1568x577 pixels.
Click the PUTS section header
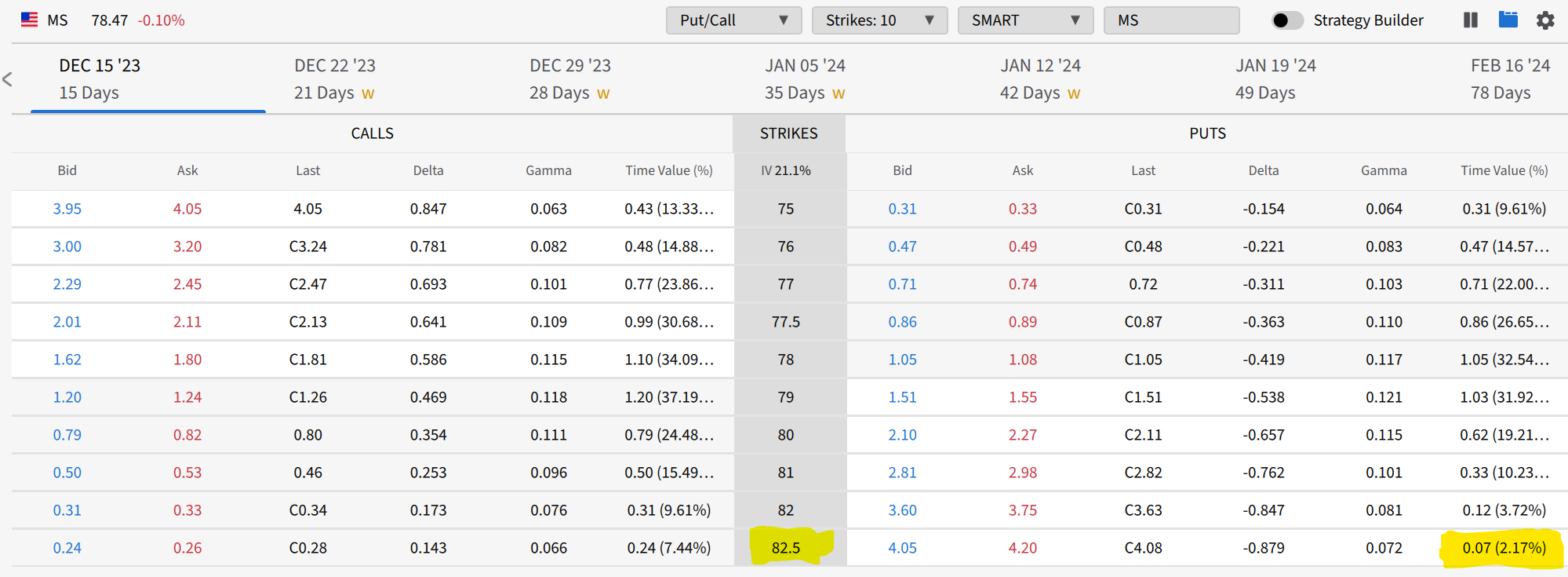pos(1208,133)
